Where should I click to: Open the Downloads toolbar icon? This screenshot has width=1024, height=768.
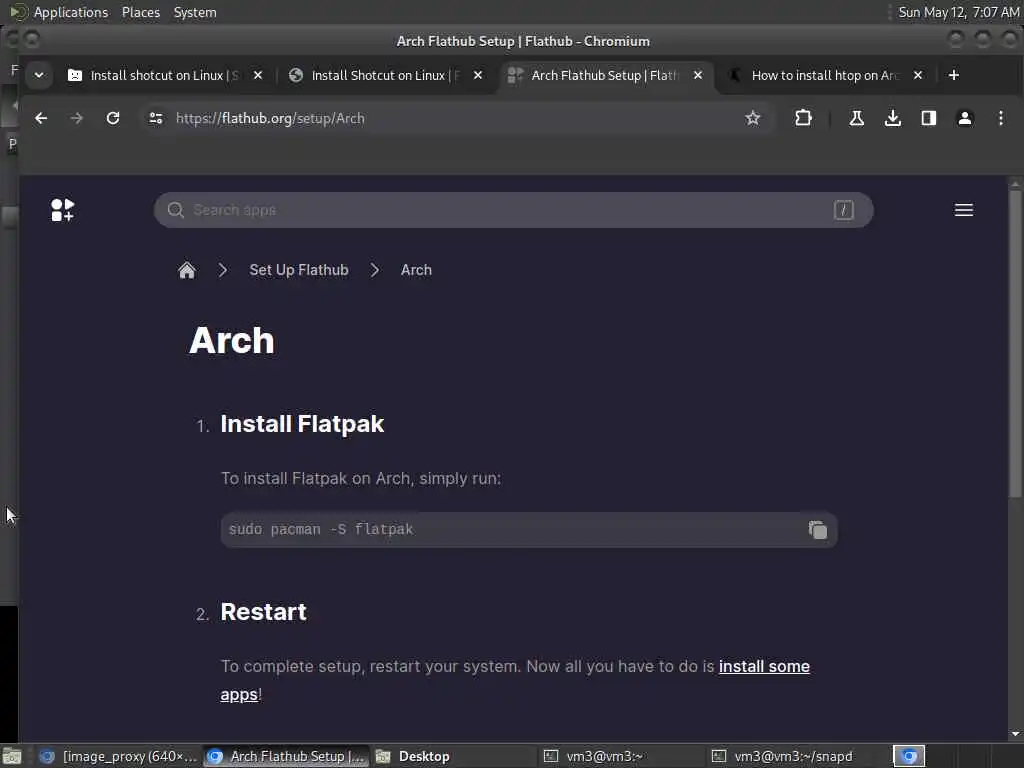click(893, 118)
